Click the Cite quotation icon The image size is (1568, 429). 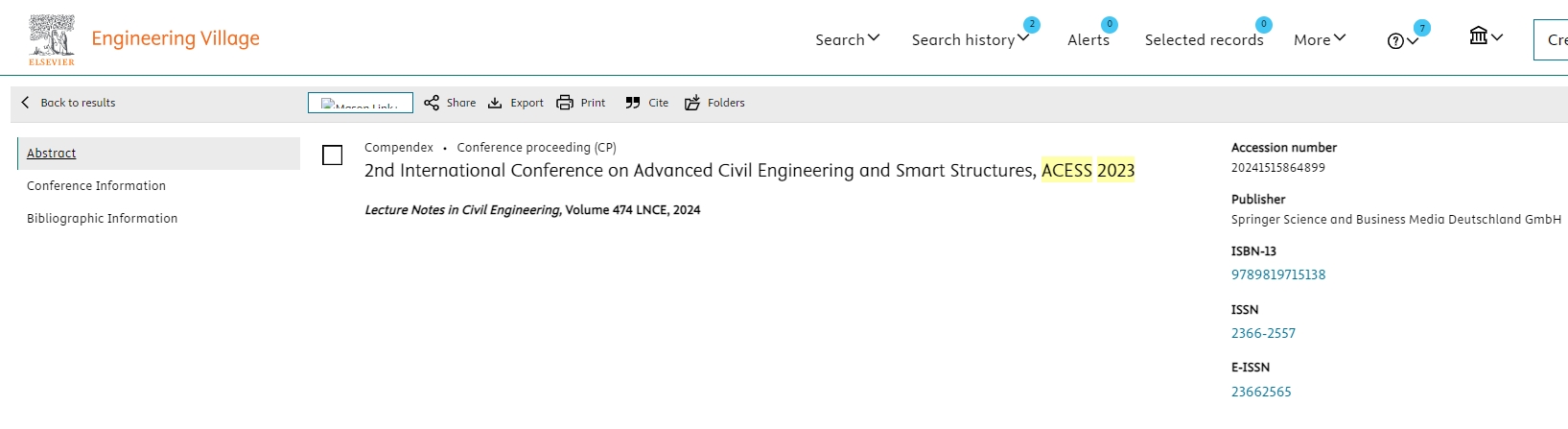click(x=633, y=103)
